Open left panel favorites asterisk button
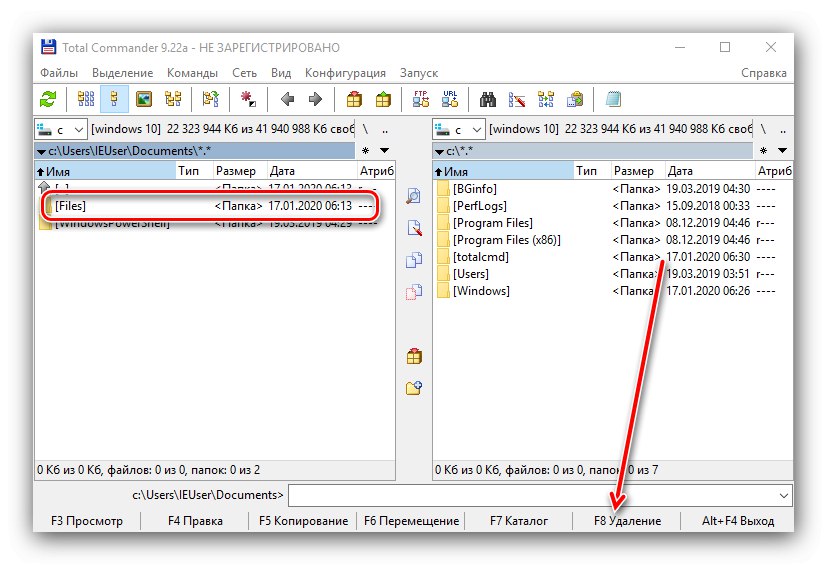The width and height of the screenshot is (827, 565). pos(366,151)
